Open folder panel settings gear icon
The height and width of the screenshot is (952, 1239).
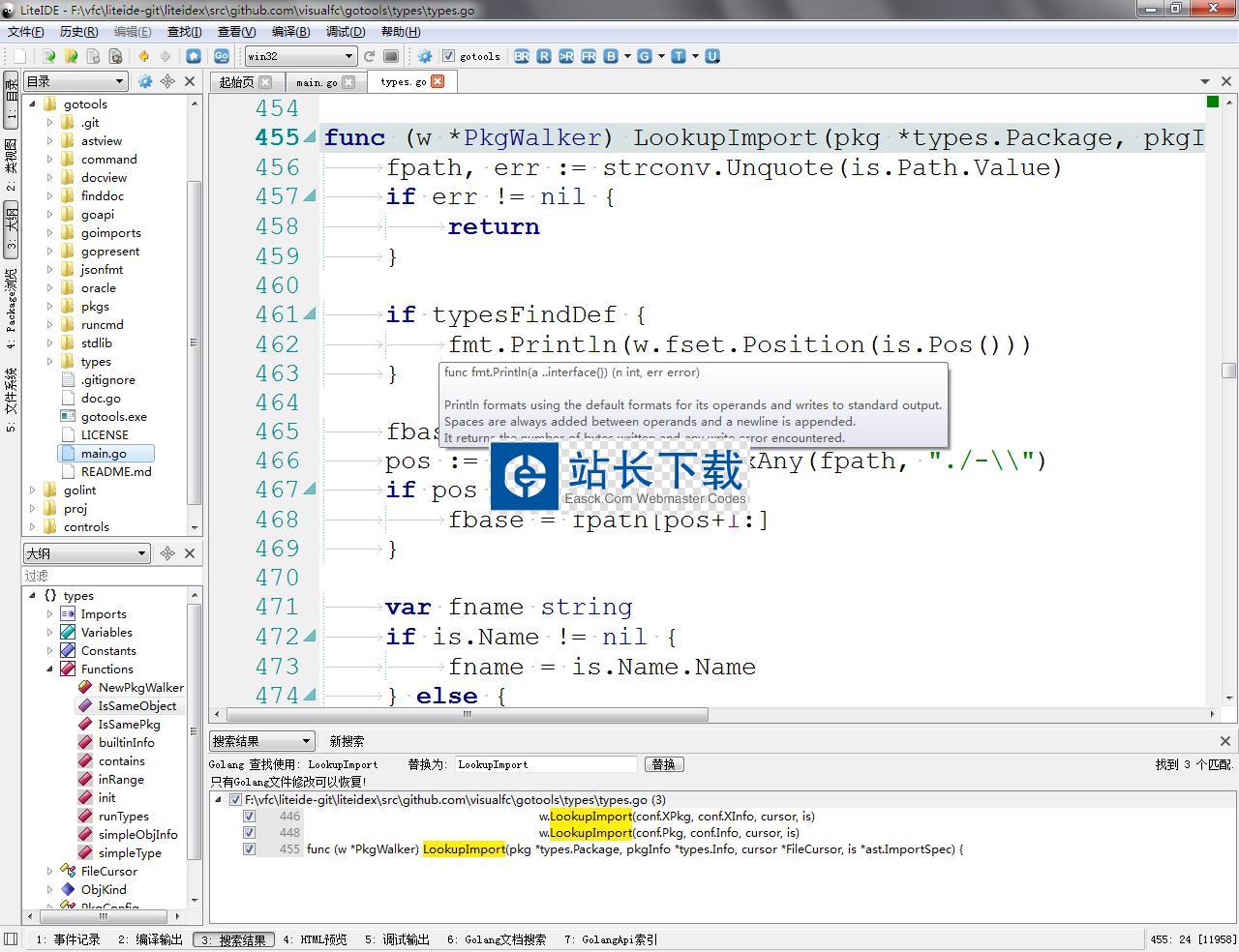pyautogui.click(x=145, y=81)
